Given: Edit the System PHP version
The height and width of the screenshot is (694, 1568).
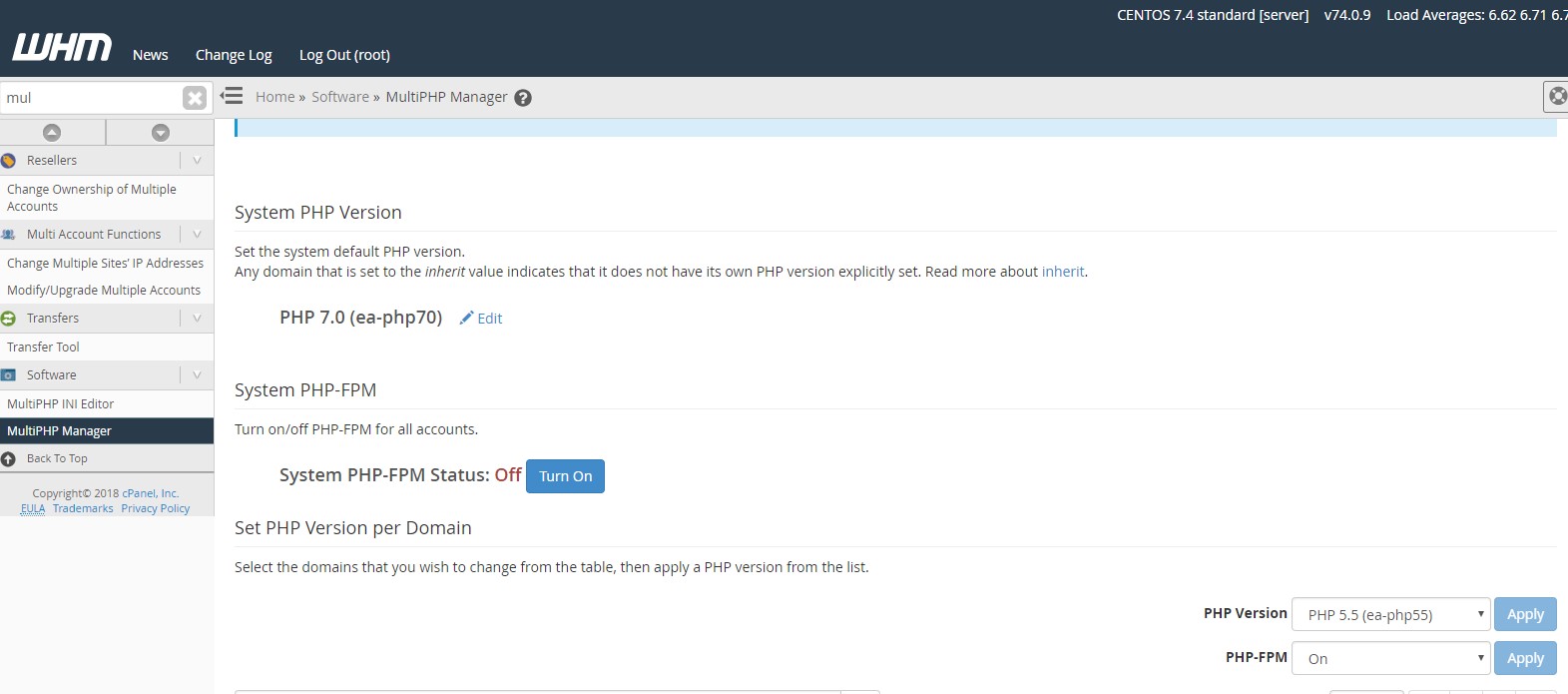Looking at the screenshot, I should [481, 319].
